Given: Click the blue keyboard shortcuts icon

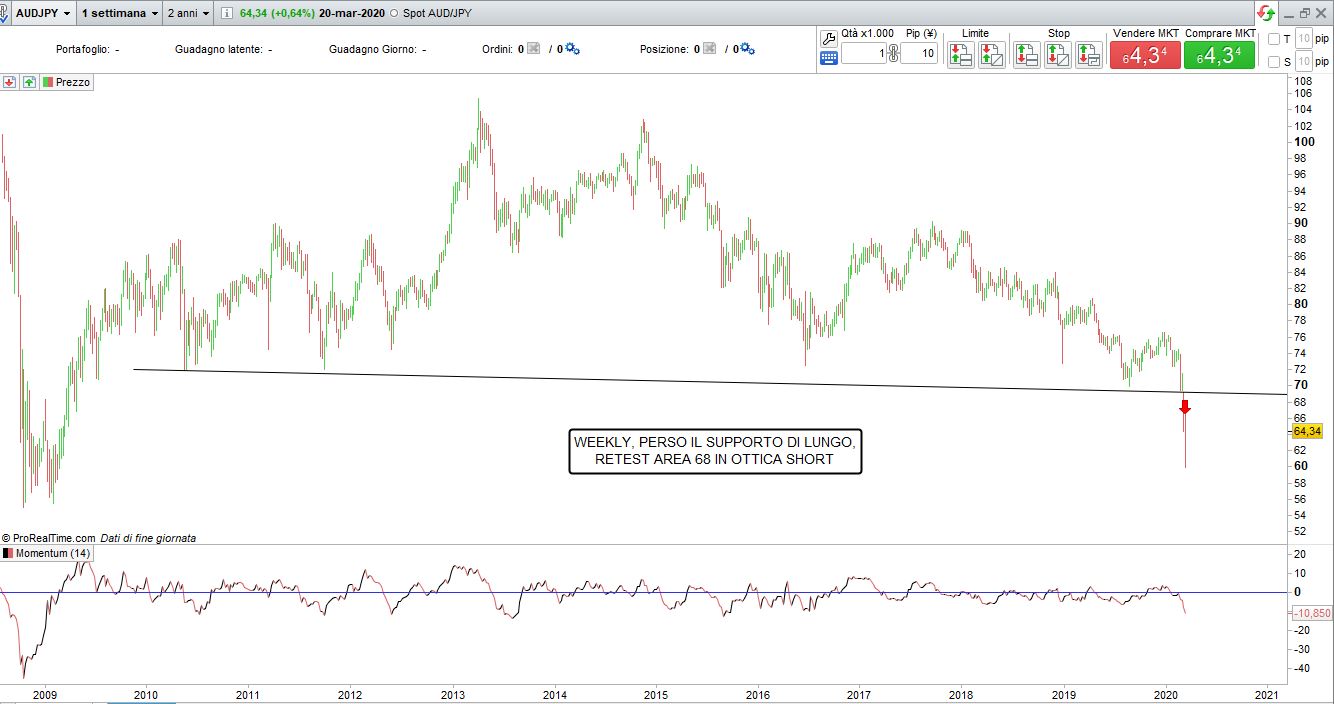Looking at the screenshot, I should [828, 58].
